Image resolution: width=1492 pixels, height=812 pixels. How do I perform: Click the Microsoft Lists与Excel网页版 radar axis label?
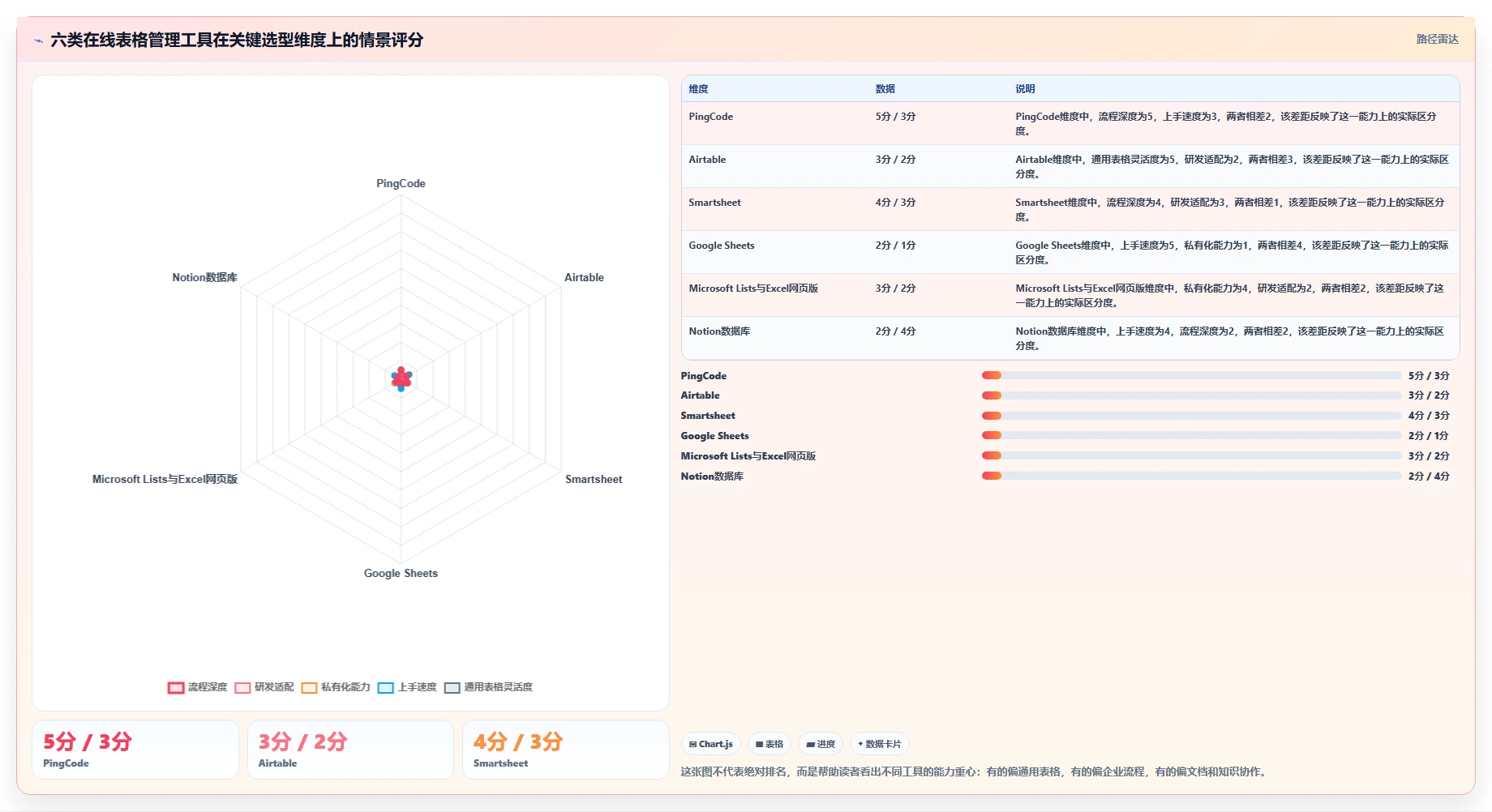click(x=165, y=480)
